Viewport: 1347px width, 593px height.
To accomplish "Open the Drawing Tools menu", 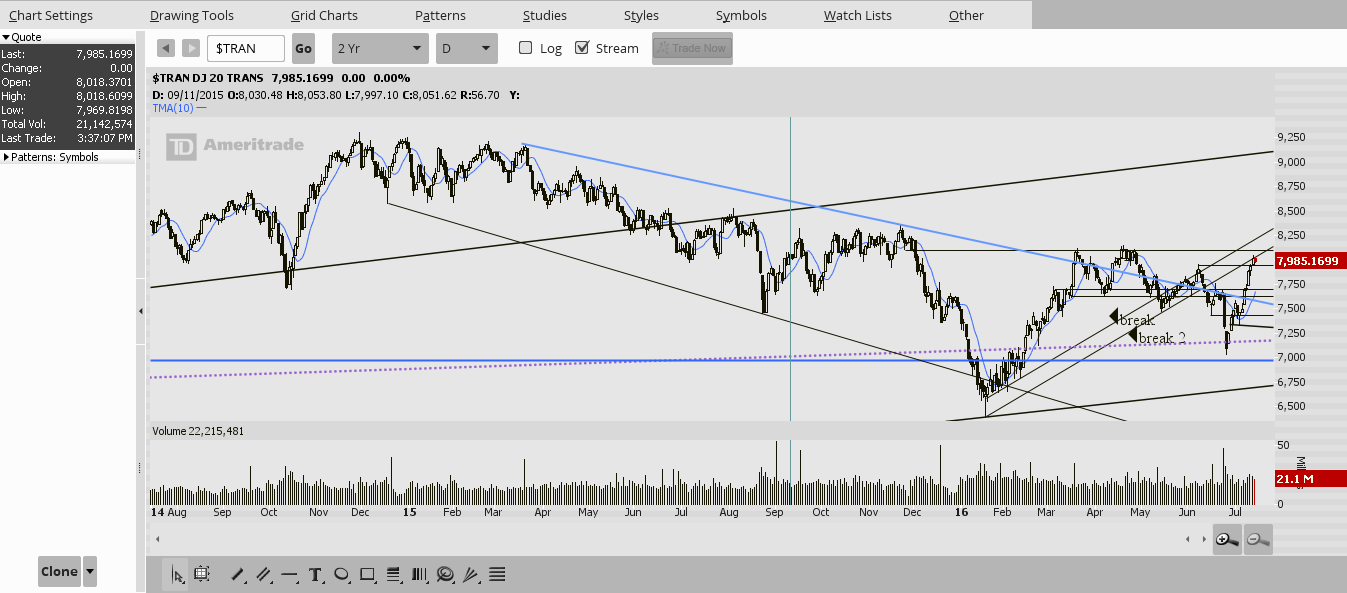I will (192, 15).
